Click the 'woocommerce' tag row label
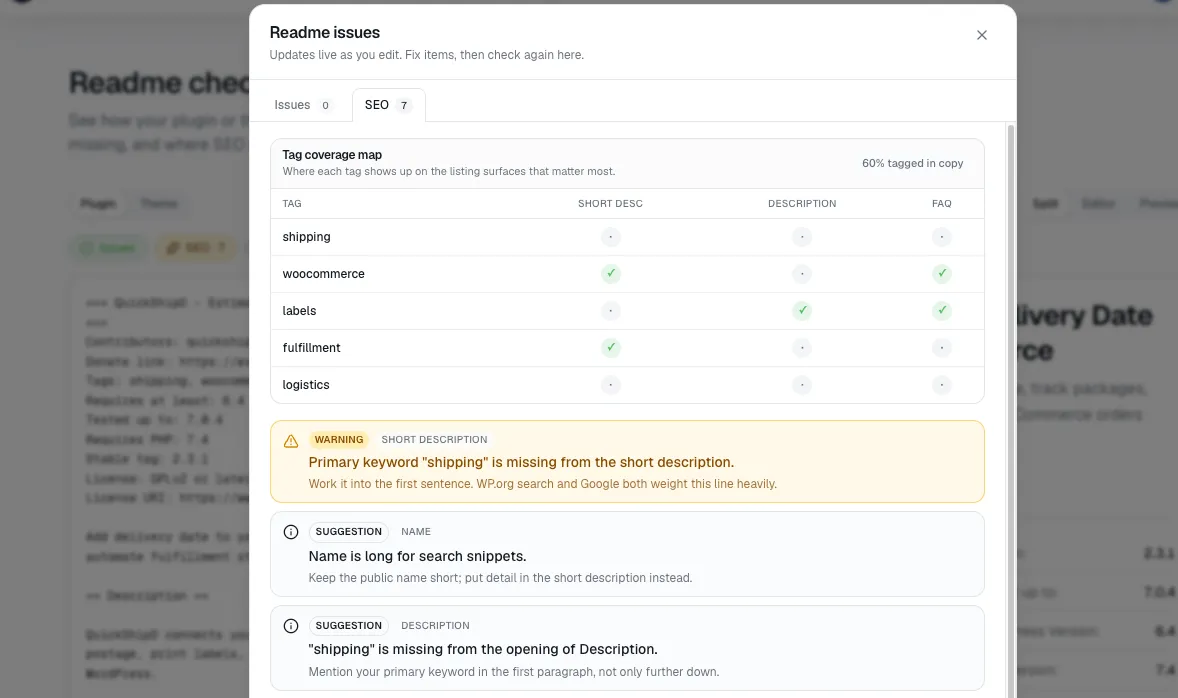The width and height of the screenshot is (1178, 698). point(323,273)
